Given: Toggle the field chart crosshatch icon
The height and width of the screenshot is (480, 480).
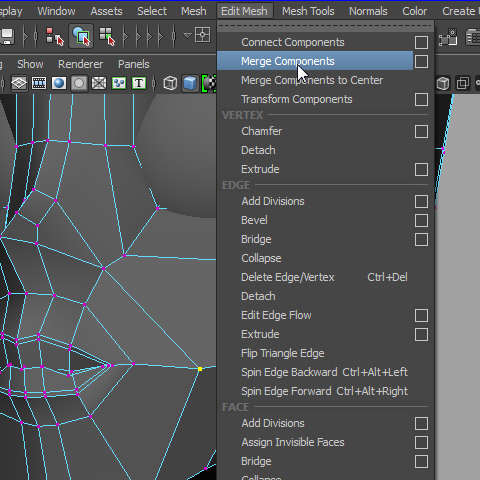Looking at the screenshot, I should pos(99,83).
